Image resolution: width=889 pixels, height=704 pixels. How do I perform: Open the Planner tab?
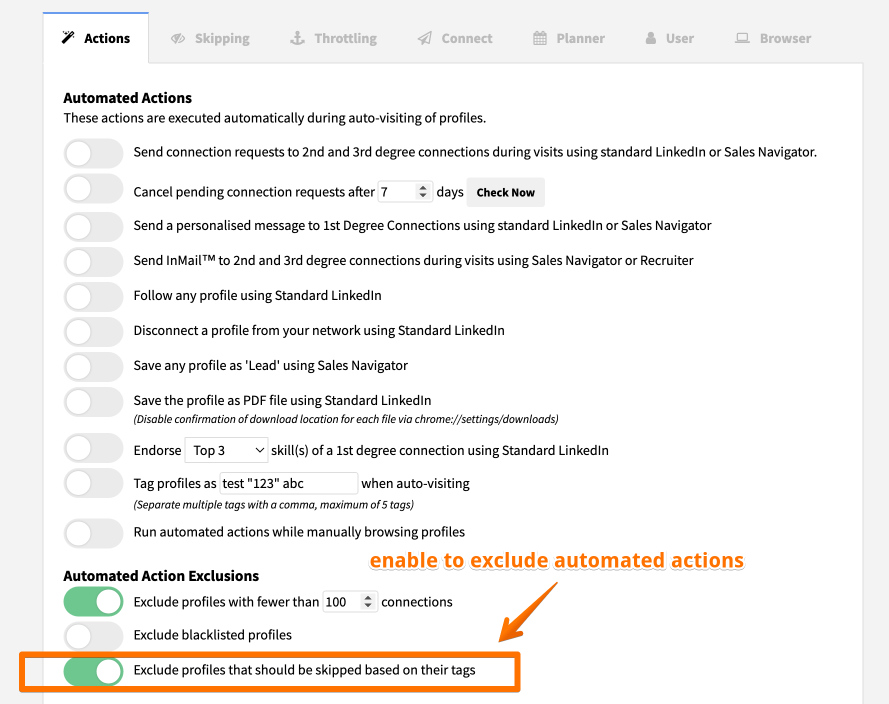coord(569,38)
